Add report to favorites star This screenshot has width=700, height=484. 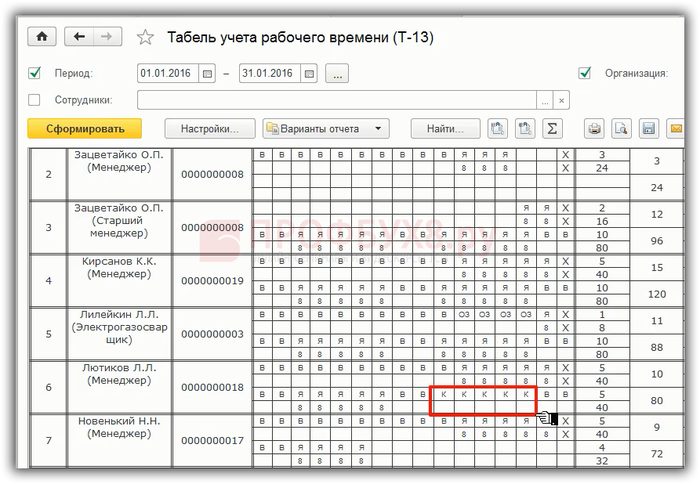145,37
